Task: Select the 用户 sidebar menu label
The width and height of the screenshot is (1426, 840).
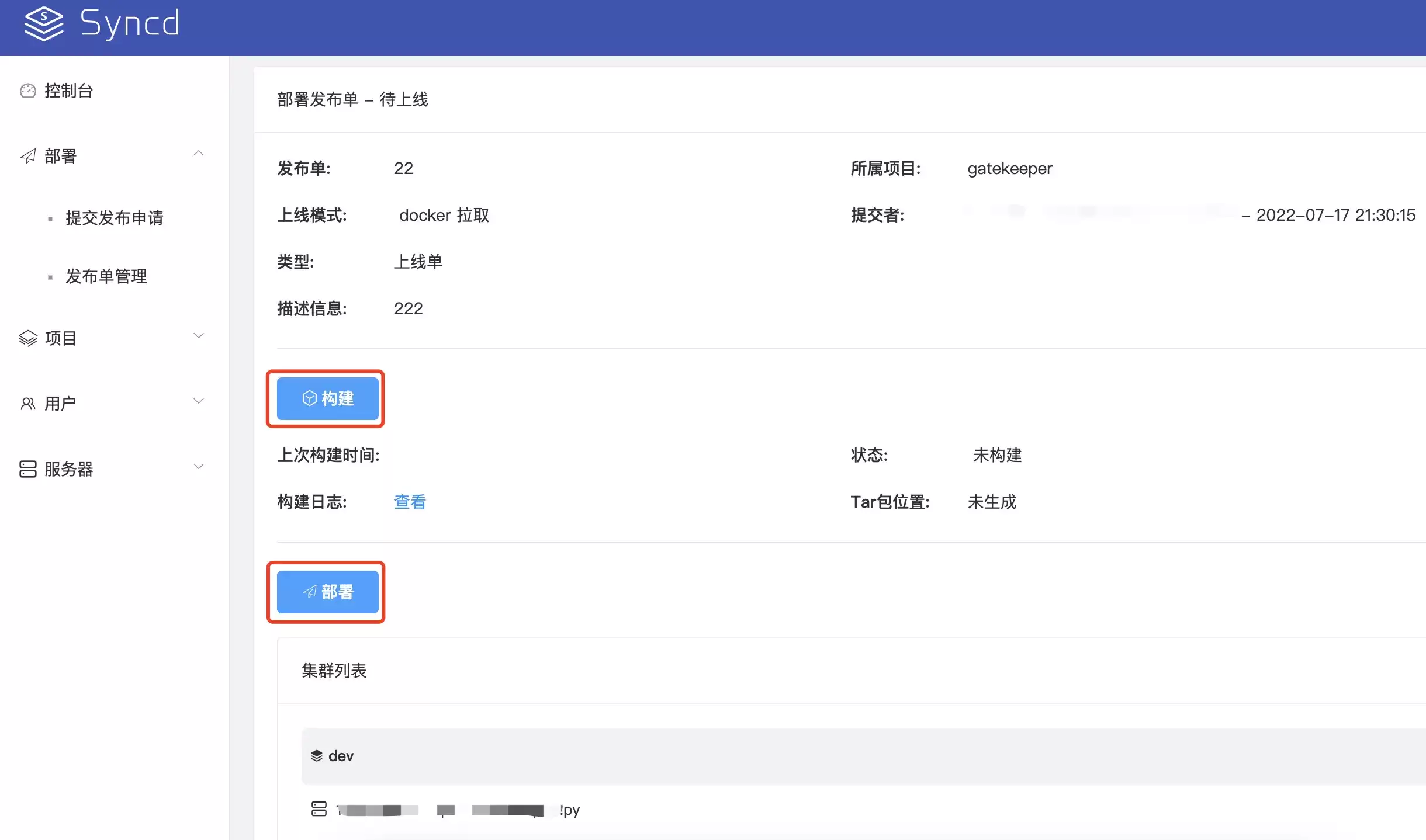Action: pyautogui.click(x=61, y=404)
